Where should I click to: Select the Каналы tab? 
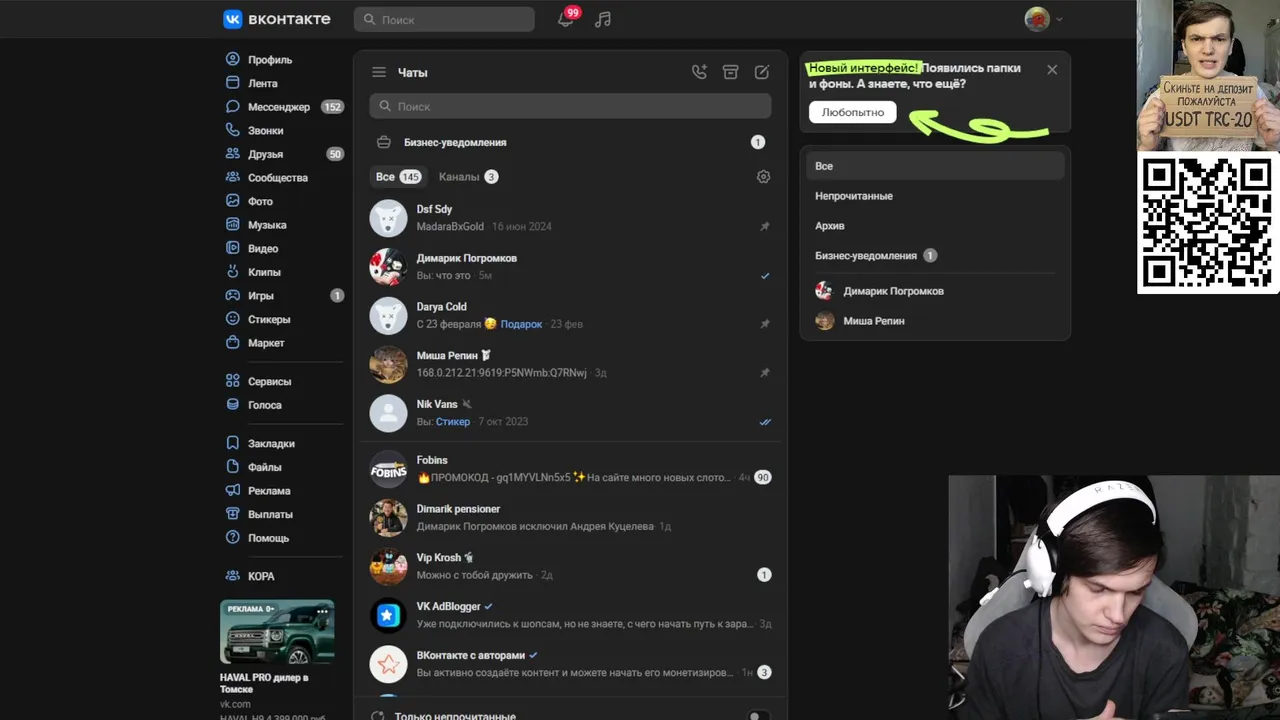coord(469,177)
